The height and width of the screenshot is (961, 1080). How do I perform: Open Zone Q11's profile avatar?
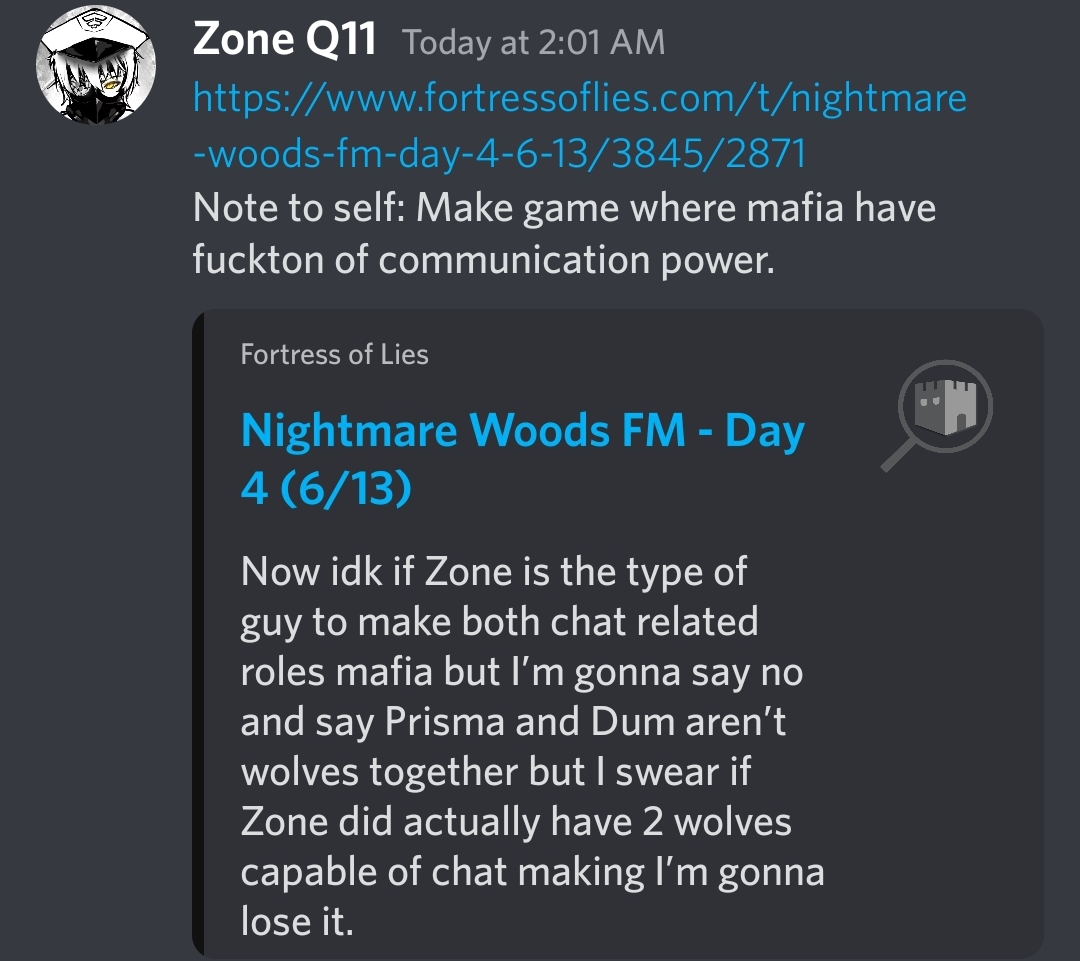(x=96, y=65)
